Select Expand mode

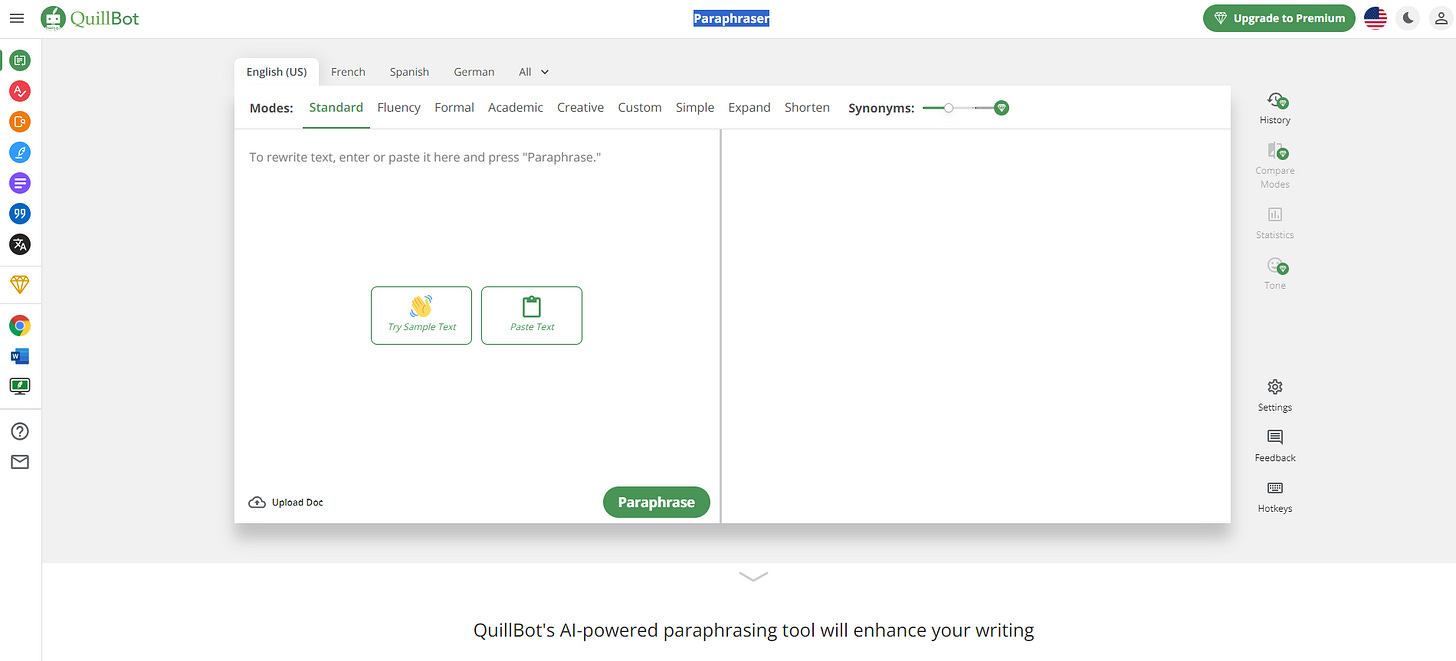click(x=749, y=108)
